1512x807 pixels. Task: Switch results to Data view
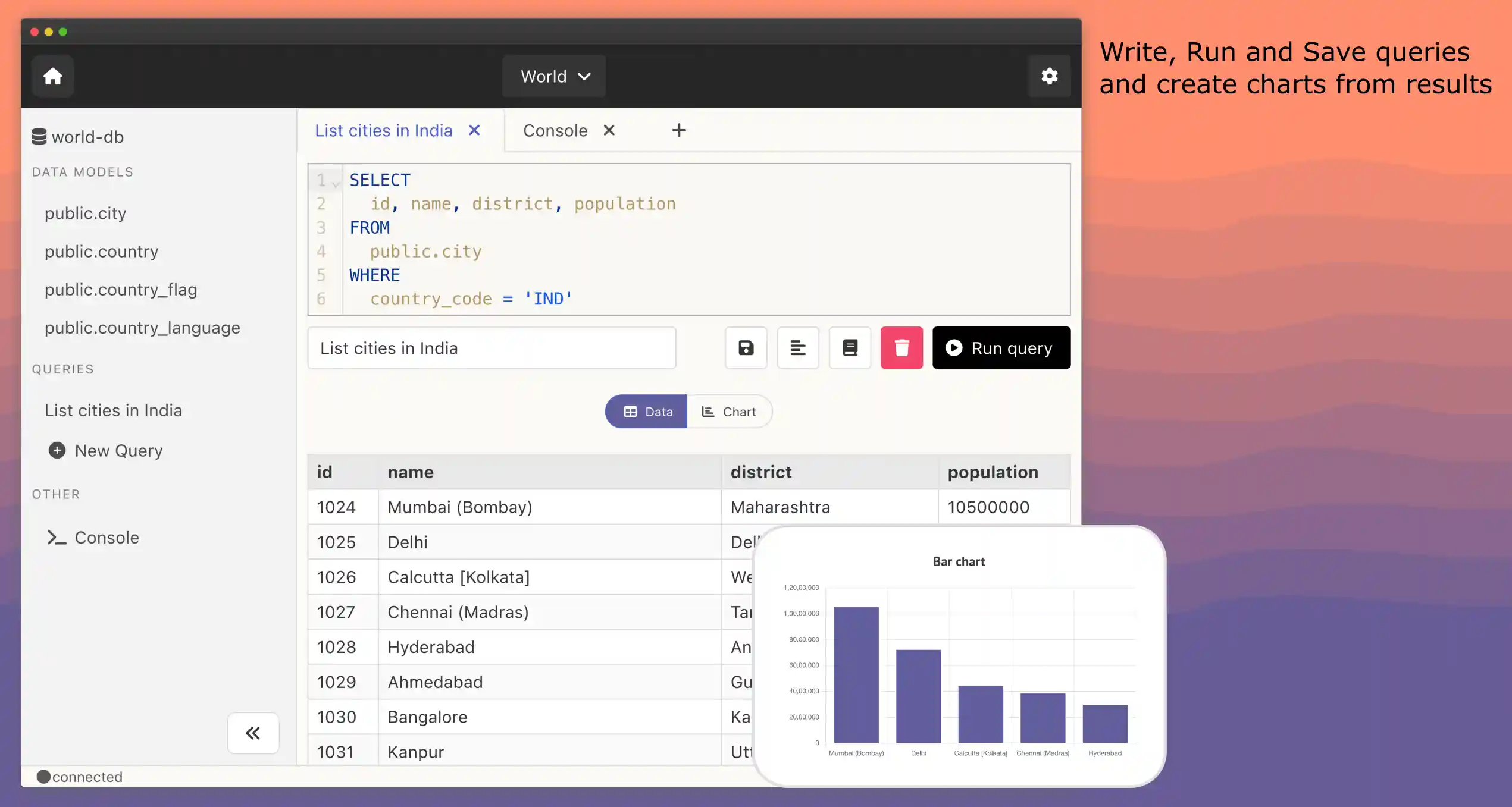pyautogui.click(x=646, y=411)
